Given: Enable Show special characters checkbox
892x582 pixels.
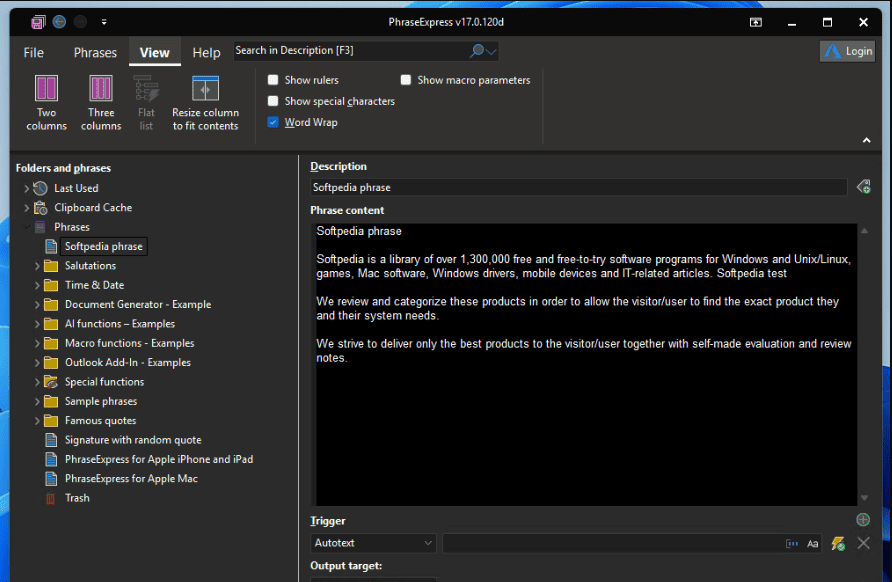Looking at the screenshot, I should coord(273,101).
